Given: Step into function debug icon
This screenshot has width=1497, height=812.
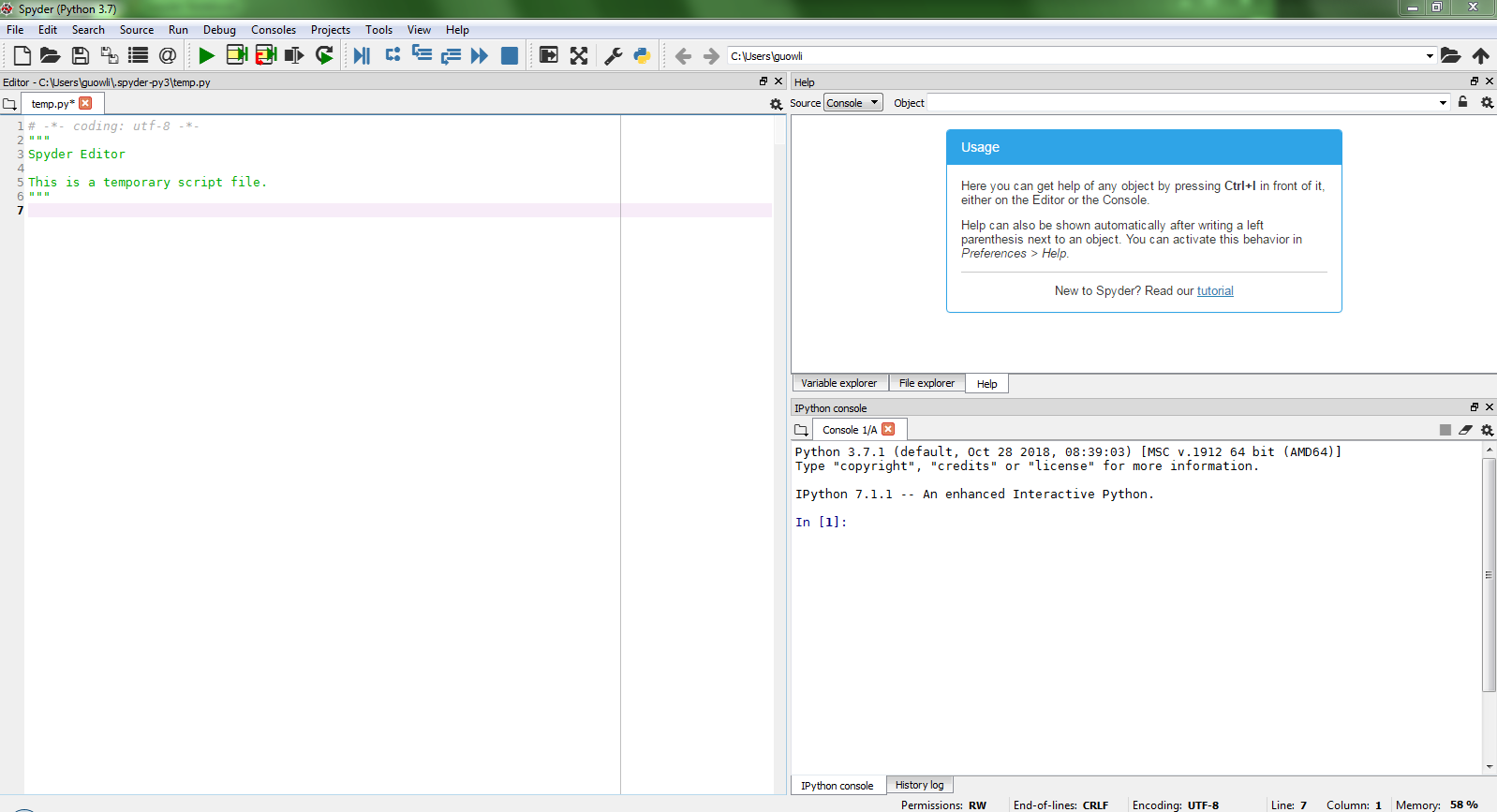Looking at the screenshot, I should [422, 55].
